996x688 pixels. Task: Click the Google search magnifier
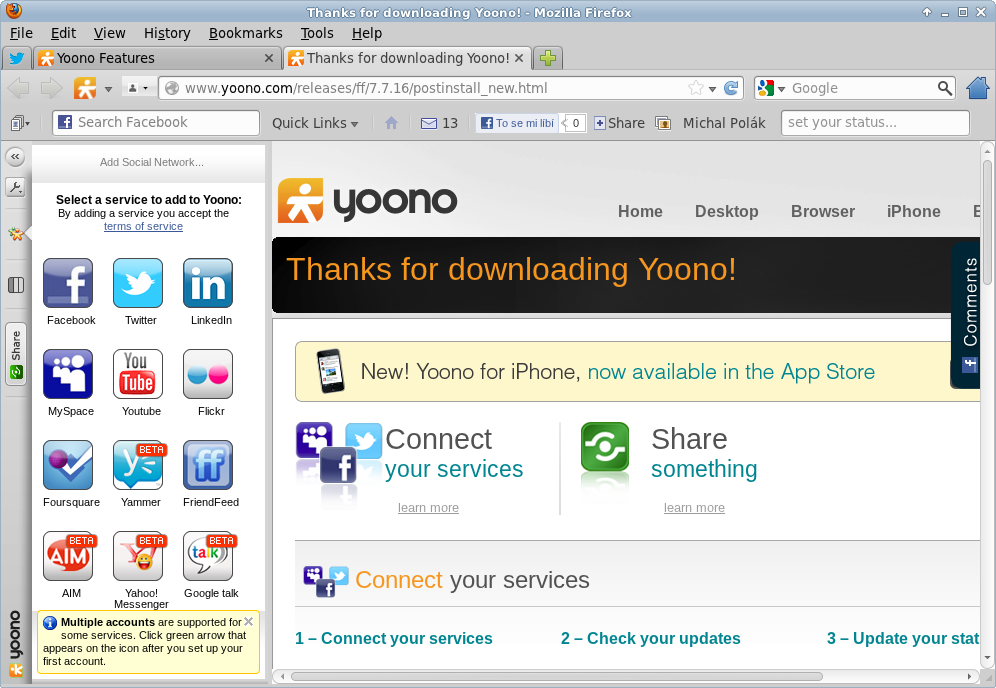coord(945,88)
